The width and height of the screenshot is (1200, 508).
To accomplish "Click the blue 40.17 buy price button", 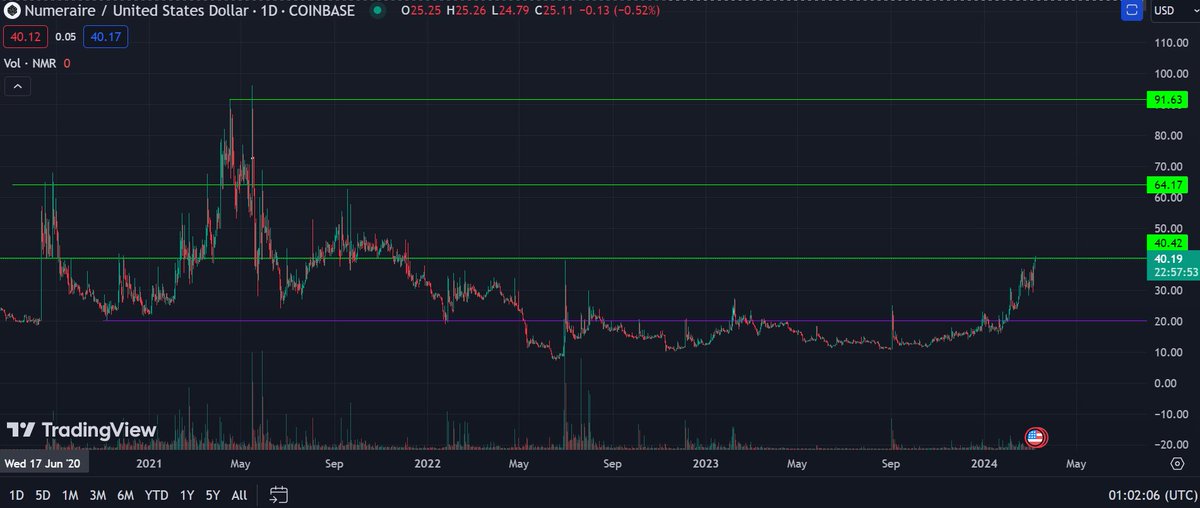I will pos(108,36).
